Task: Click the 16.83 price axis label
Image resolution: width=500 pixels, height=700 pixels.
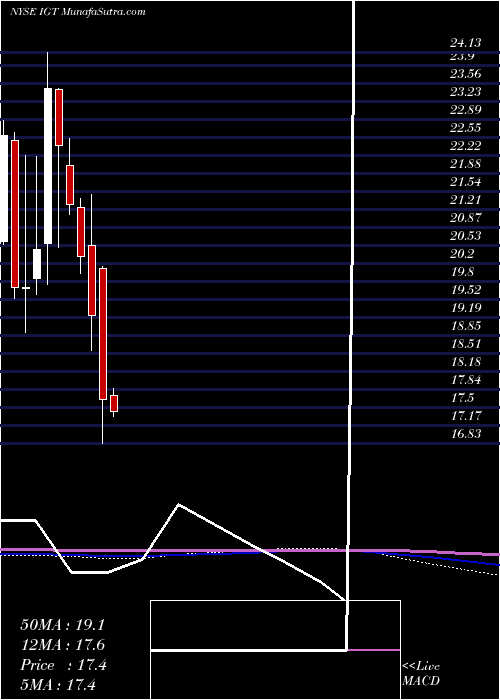Action: tap(466, 433)
